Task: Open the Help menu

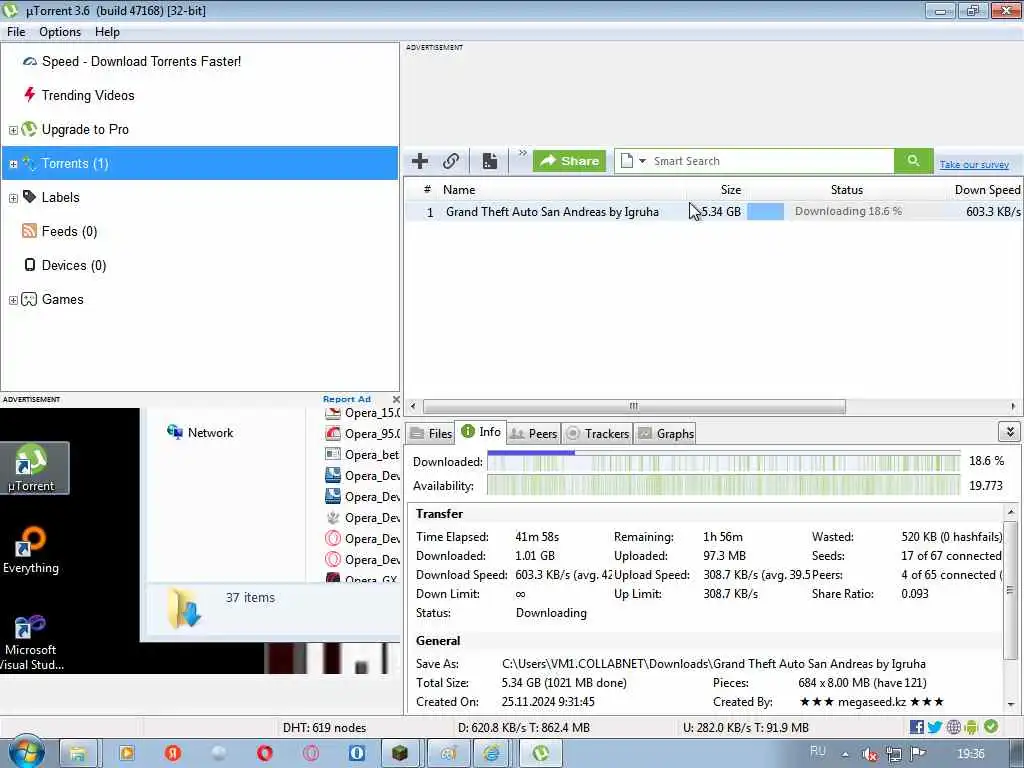Action: [x=107, y=32]
